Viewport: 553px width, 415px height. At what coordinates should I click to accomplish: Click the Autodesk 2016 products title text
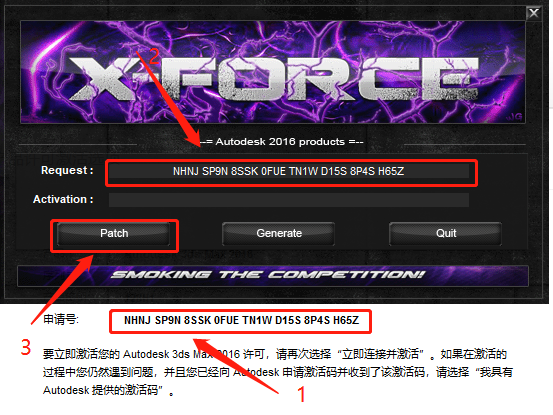point(282,142)
